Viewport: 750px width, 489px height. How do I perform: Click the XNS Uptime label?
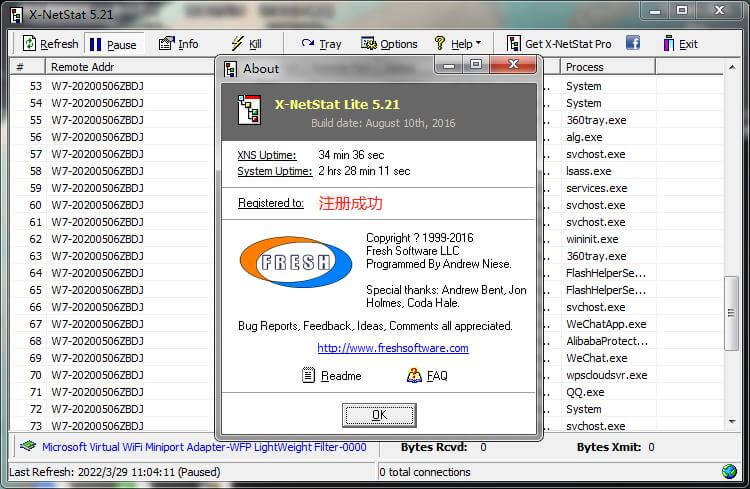pos(266,155)
